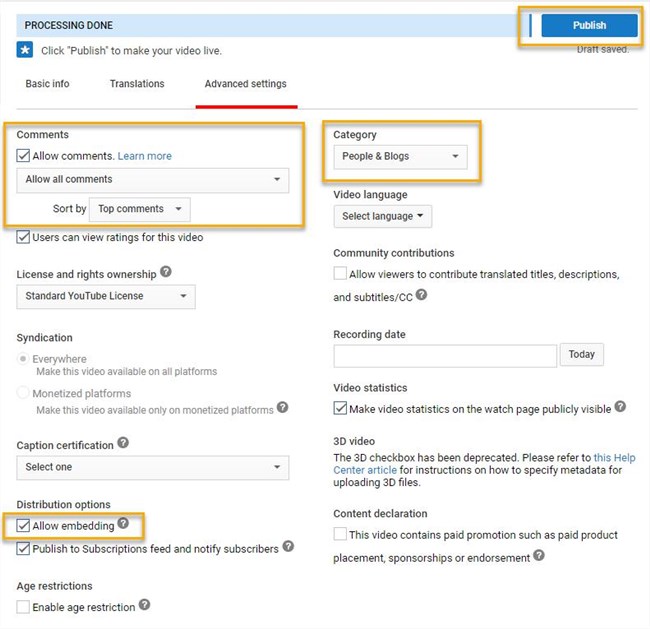The height and width of the screenshot is (629, 650).
Task: Click help icon beside Allow embedding
Action: tap(124, 523)
